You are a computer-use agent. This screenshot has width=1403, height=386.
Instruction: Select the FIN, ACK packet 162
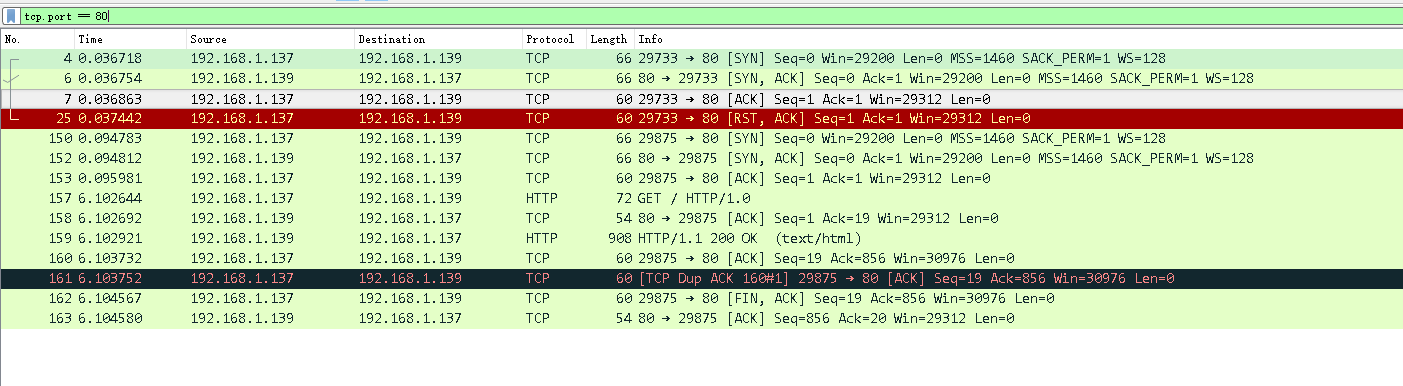click(701, 298)
